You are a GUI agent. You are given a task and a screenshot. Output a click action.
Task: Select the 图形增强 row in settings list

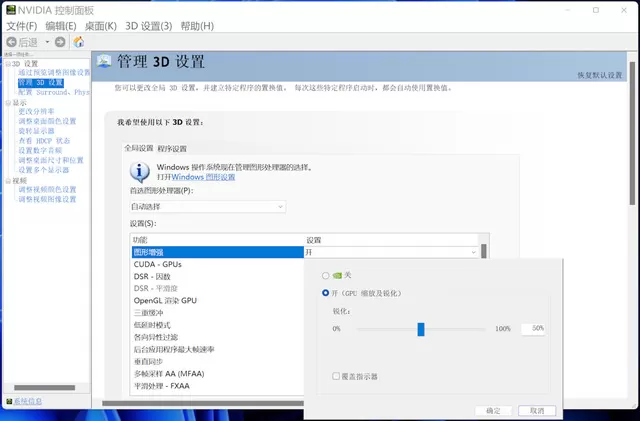point(218,252)
